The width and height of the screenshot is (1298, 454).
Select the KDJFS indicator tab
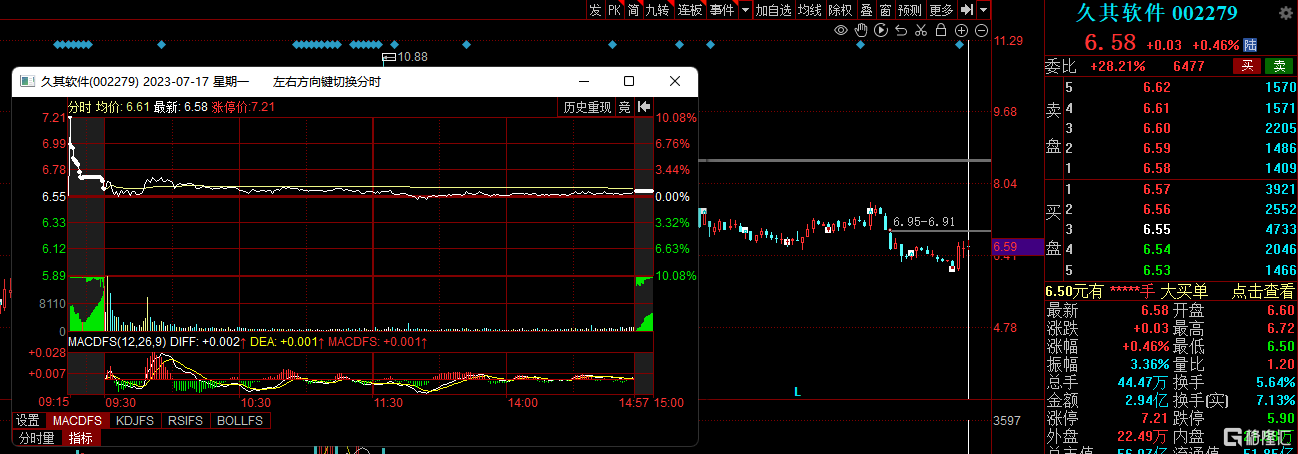pos(134,421)
